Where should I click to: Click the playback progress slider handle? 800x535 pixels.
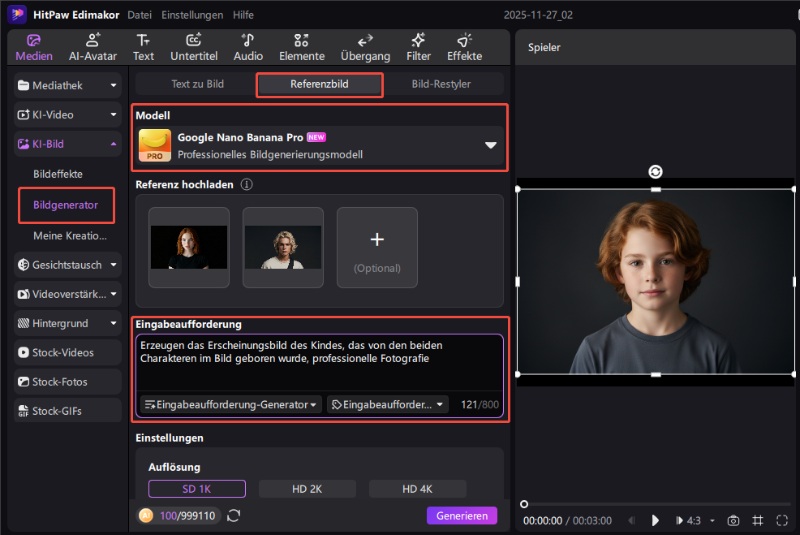pos(524,505)
